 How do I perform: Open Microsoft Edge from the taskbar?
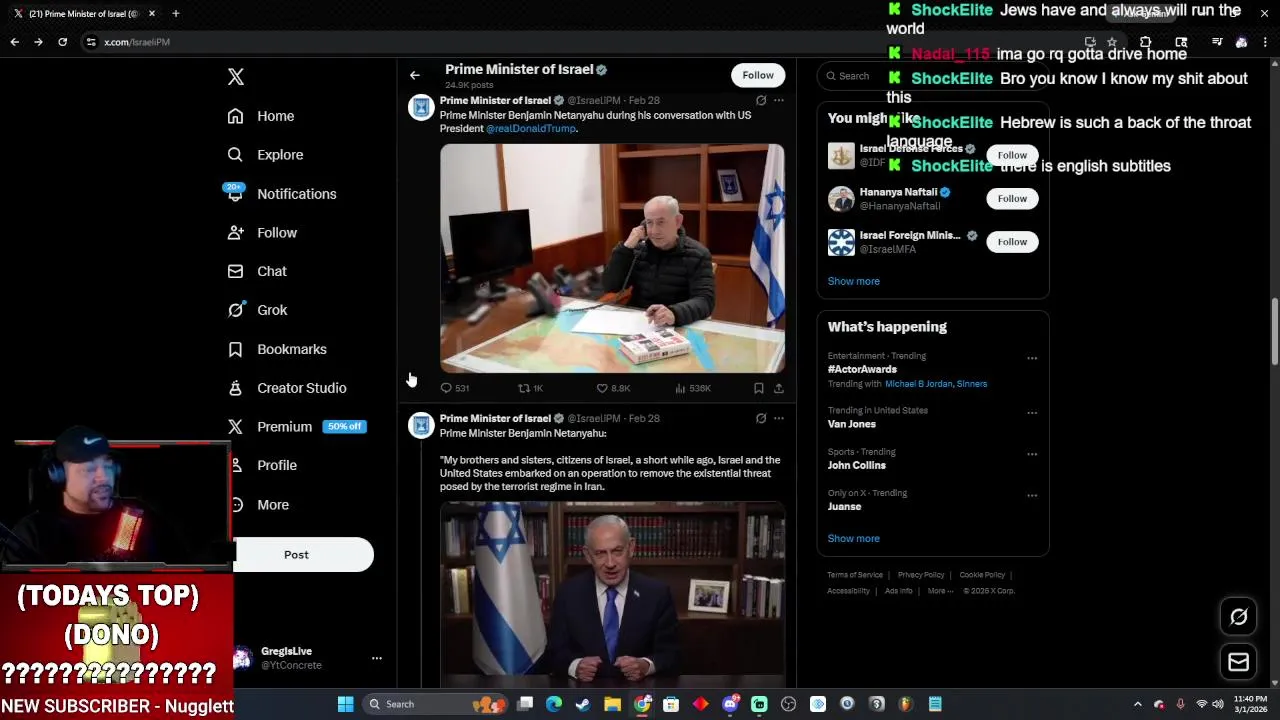pyautogui.click(x=554, y=704)
